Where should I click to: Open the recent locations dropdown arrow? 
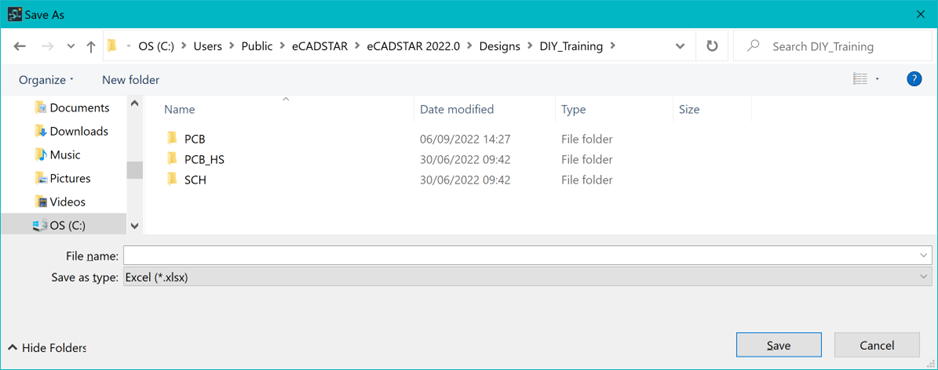71,47
